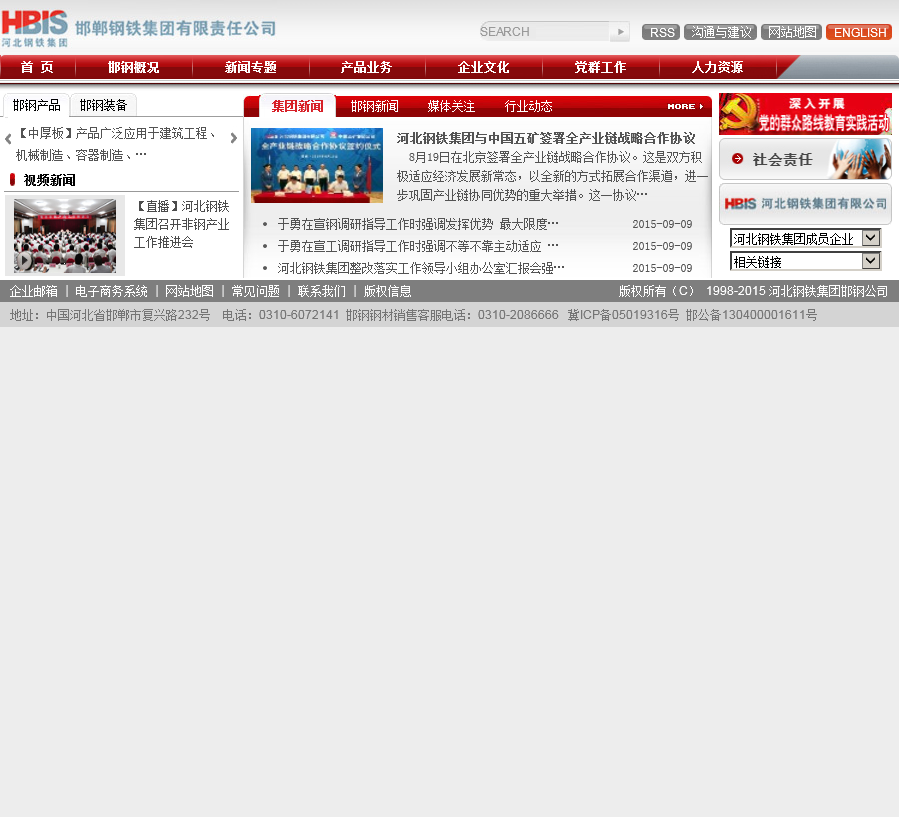Viewport: 899px width, 817px height.
Task: Expand the 相关链接 dropdown
Action: click(805, 261)
